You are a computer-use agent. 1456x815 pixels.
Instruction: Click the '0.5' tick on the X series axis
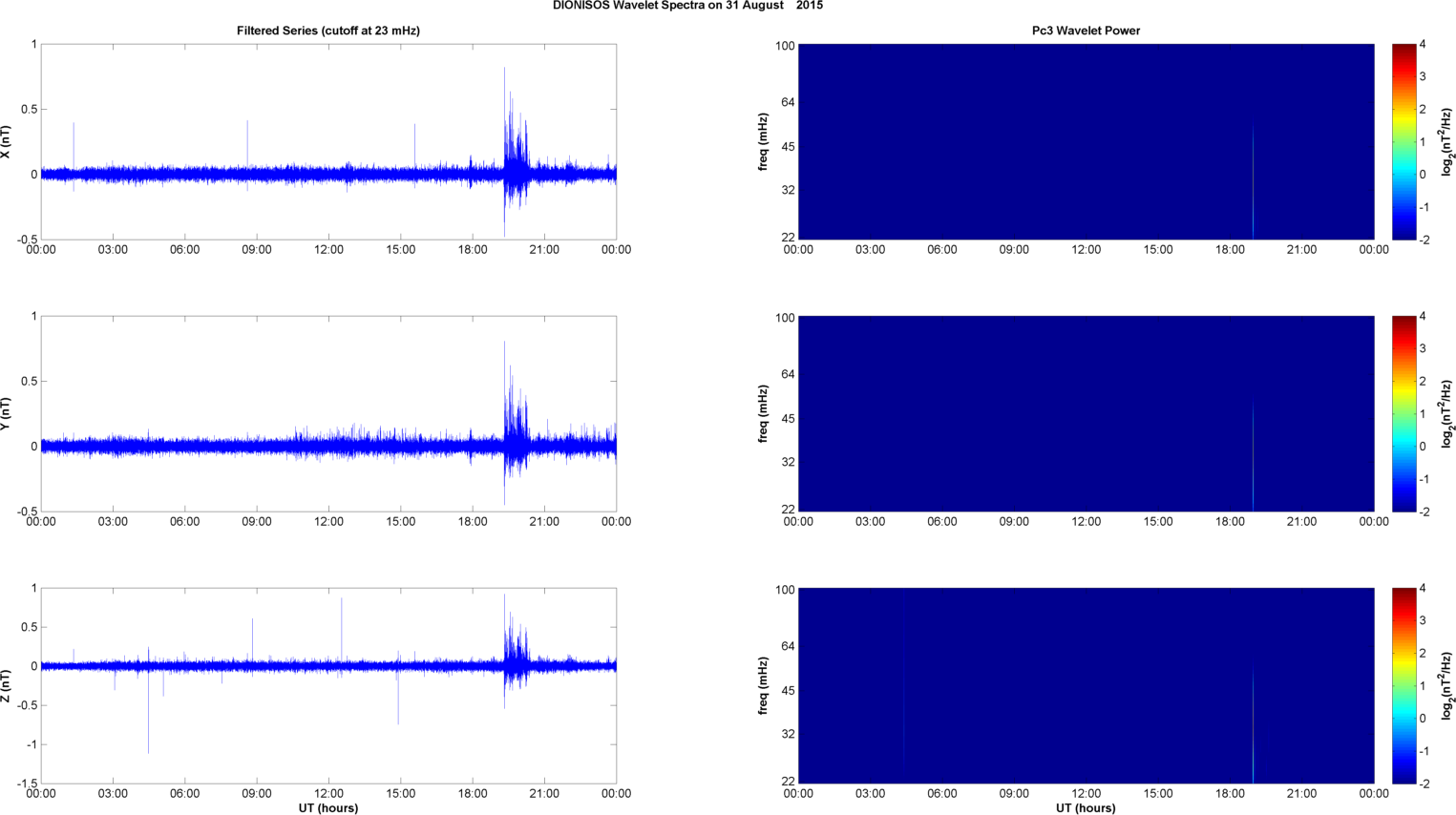pyautogui.click(x=29, y=109)
